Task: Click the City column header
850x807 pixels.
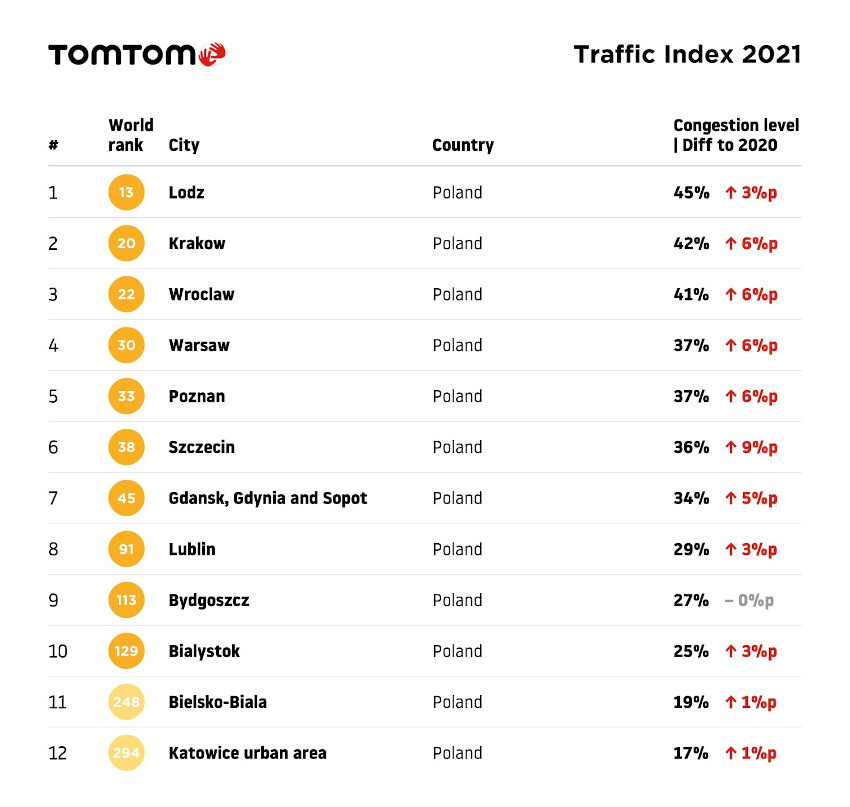Action: point(184,146)
